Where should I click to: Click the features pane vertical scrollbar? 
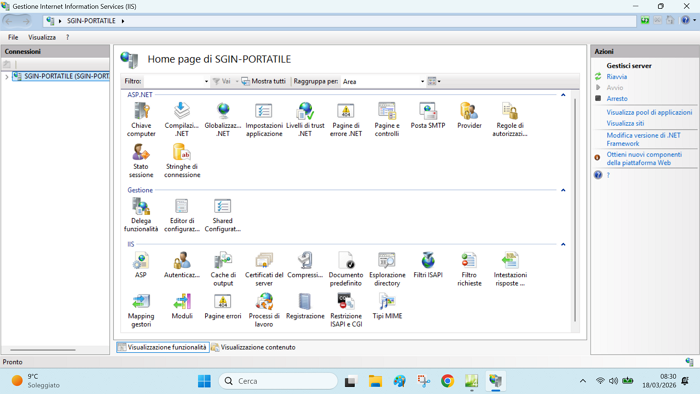coord(575,210)
